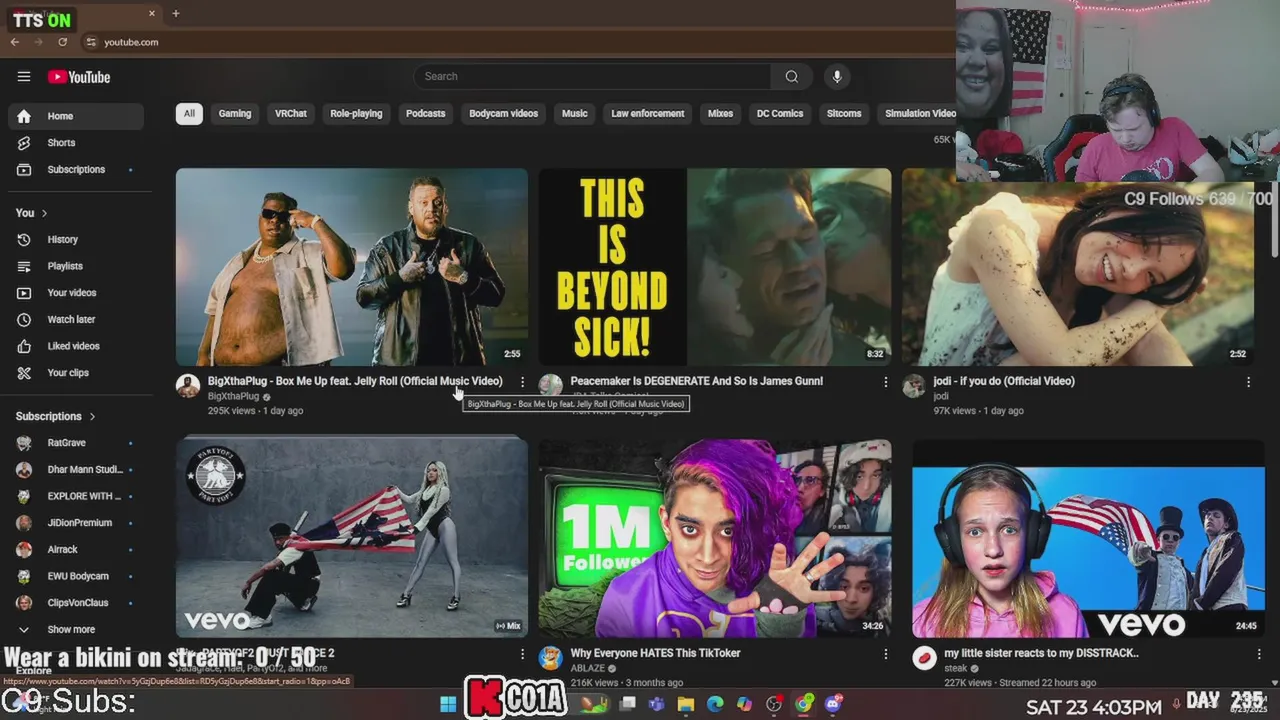Open 'jodi - if you do' title

pyautogui.click(x=1004, y=381)
